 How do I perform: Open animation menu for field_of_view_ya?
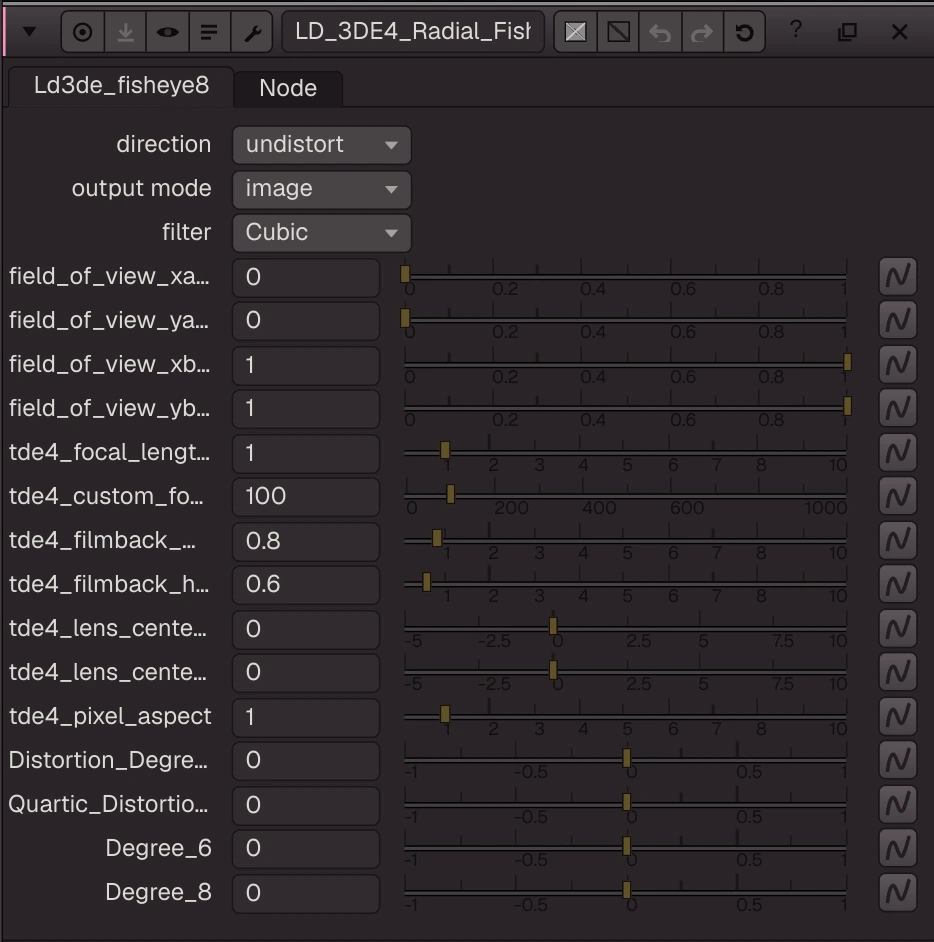(898, 320)
